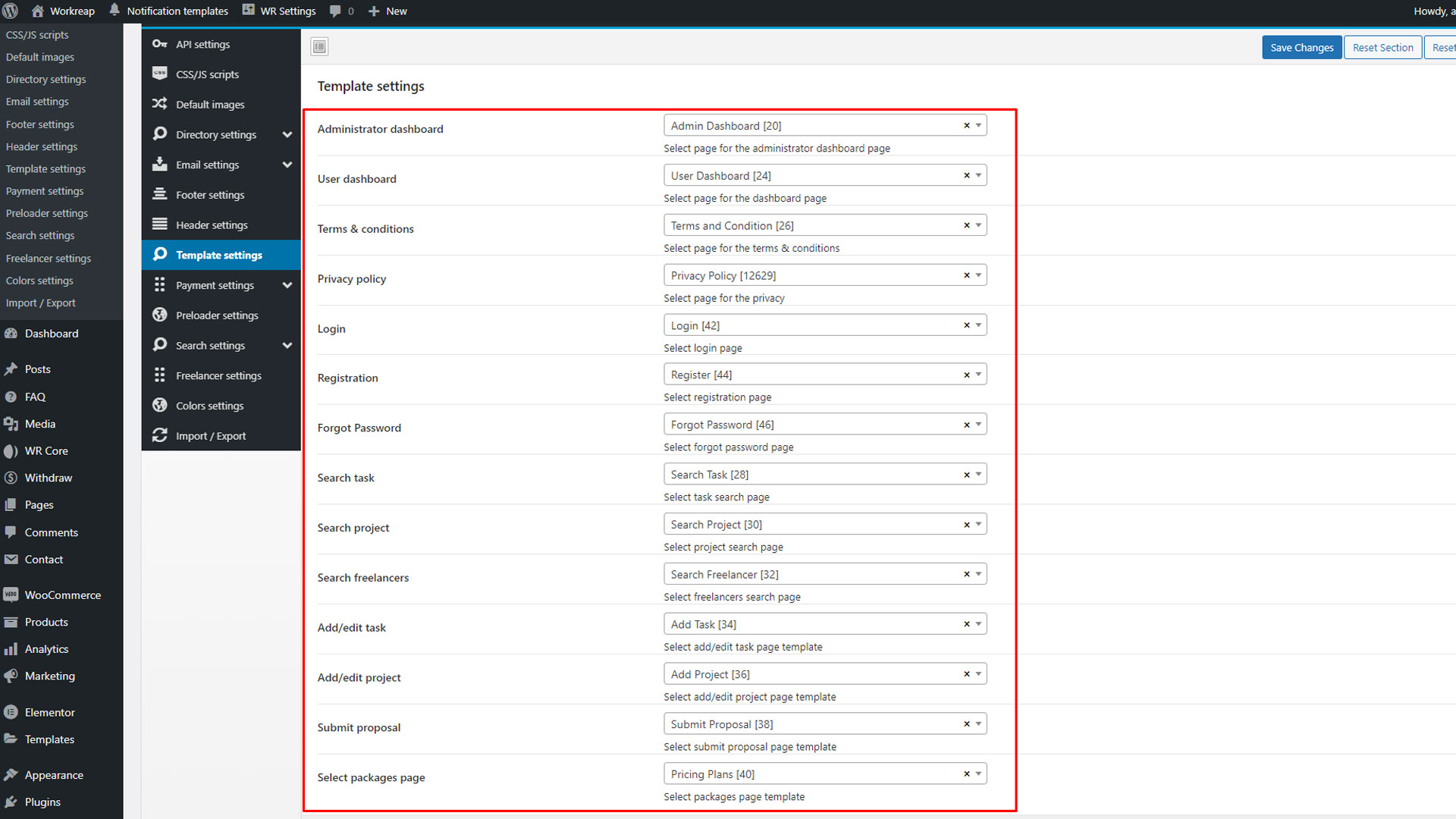Select Header settings in the options panel

pyautogui.click(x=212, y=224)
